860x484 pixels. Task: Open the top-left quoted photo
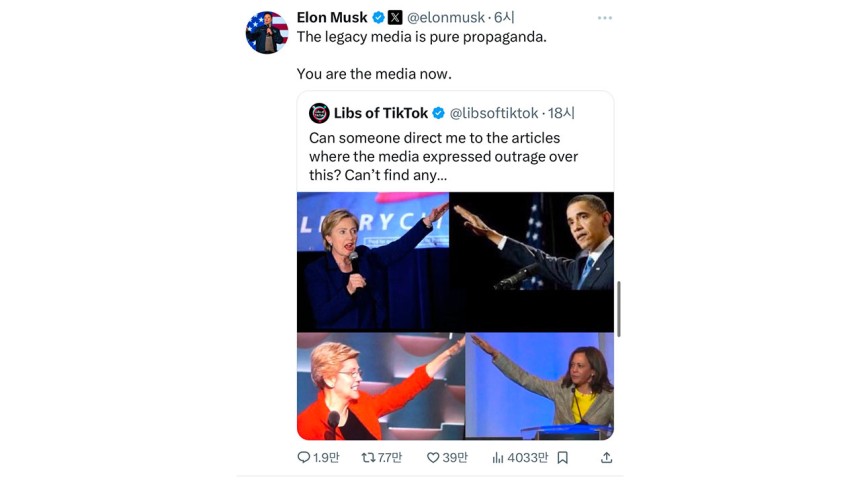coord(373,261)
